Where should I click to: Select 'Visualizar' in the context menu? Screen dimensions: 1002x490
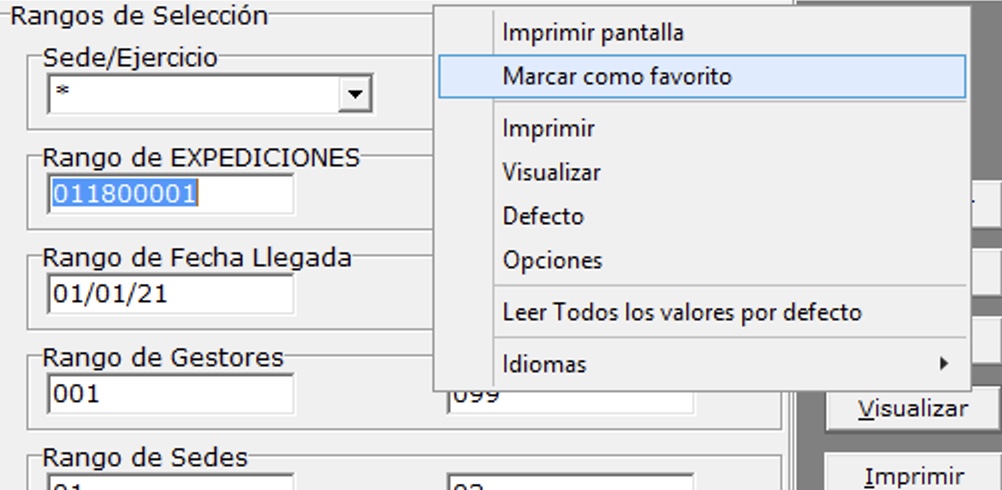(552, 172)
